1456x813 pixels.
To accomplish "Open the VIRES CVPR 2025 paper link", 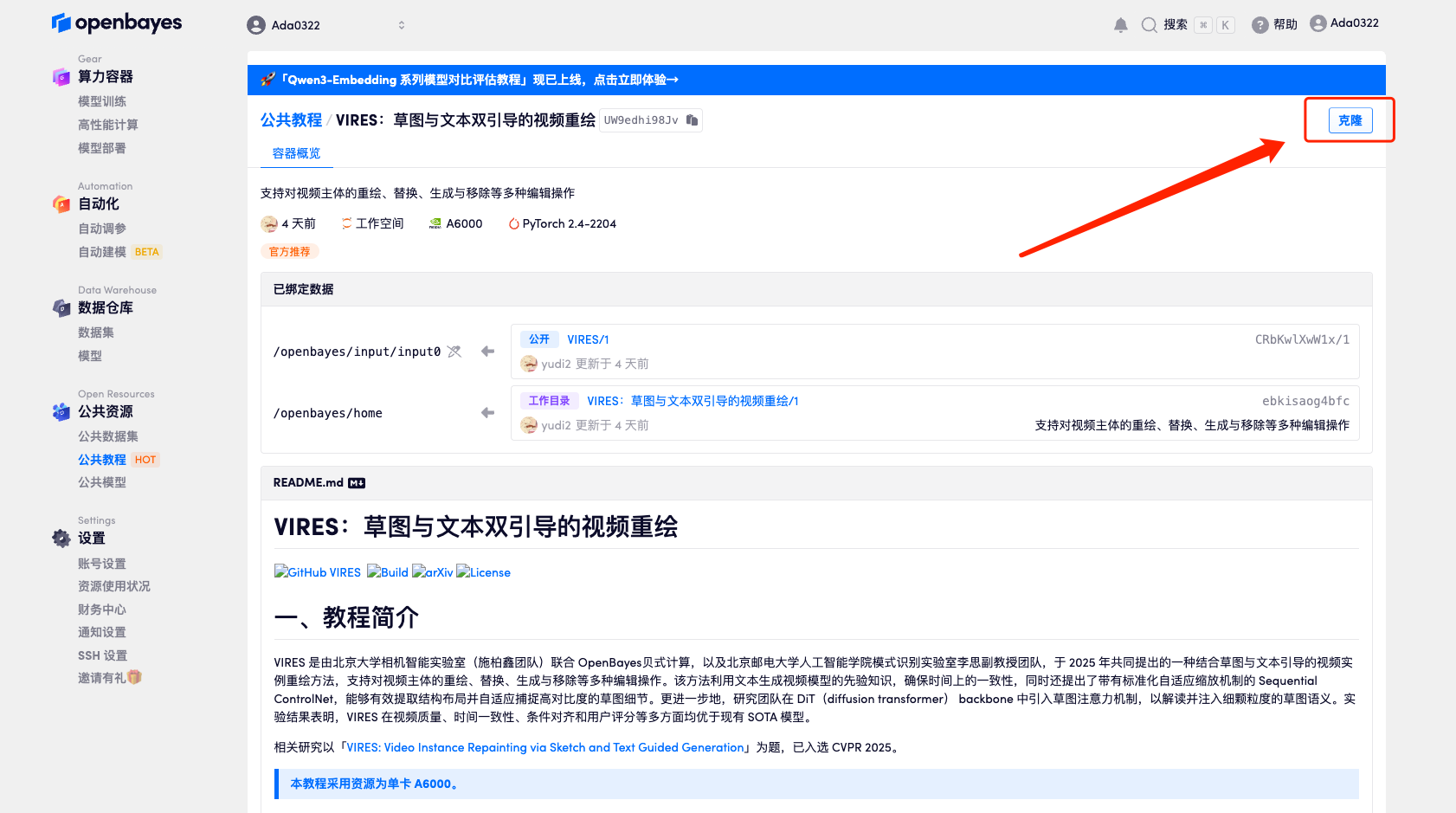I will (x=545, y=747).
